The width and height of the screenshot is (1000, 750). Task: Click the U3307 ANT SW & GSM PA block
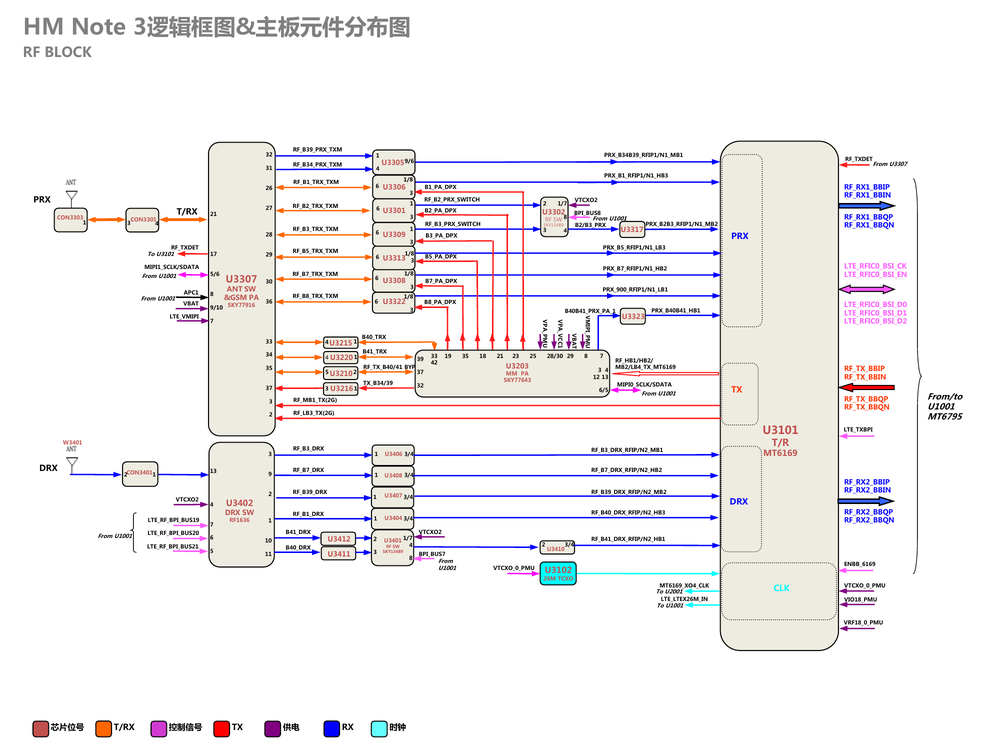pos(242,289)
